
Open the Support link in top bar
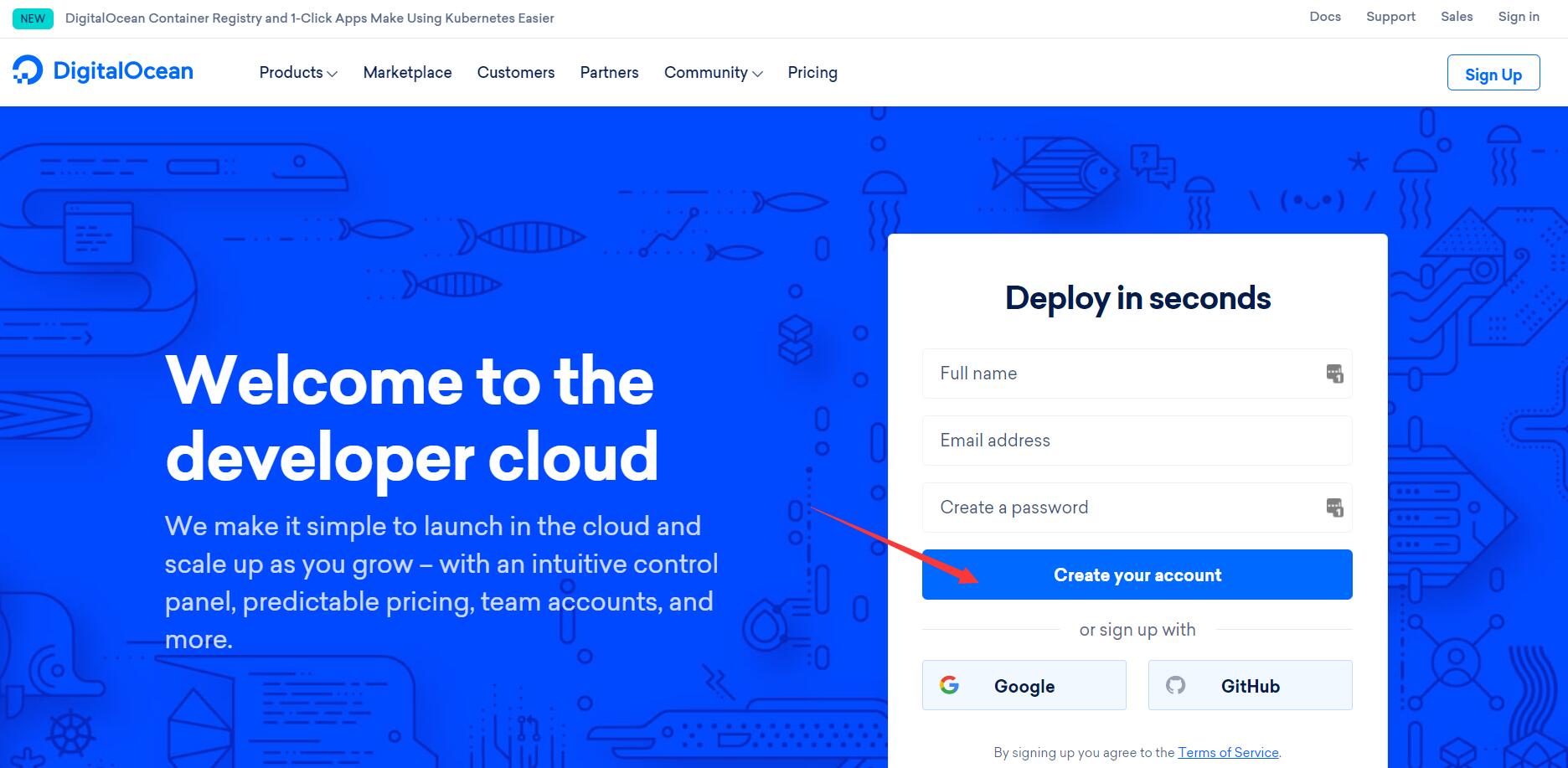(x=1390, y=17)
